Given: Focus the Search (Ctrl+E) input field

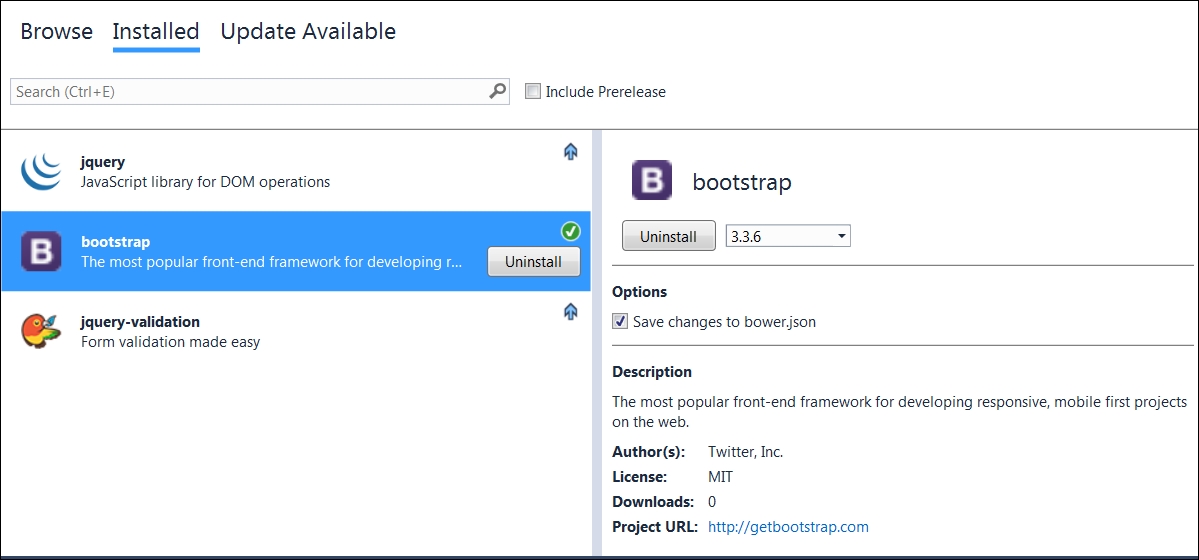Looking at the screenshot, I should 260,91.
